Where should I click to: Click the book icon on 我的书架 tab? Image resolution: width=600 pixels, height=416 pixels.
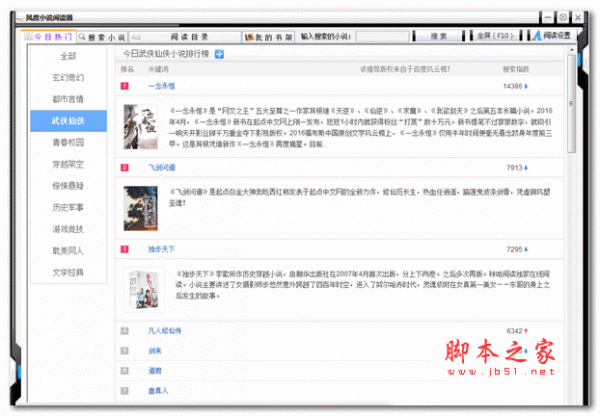[x=249, y=37]
